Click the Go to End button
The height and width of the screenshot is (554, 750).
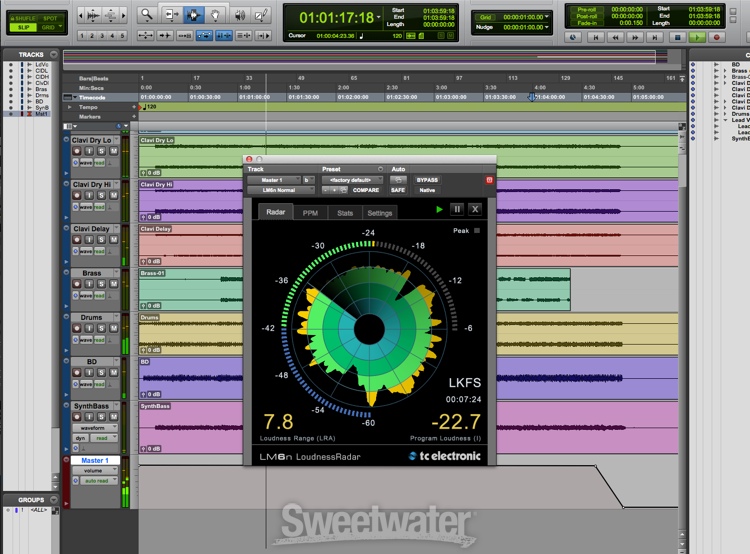pos(654,37)
